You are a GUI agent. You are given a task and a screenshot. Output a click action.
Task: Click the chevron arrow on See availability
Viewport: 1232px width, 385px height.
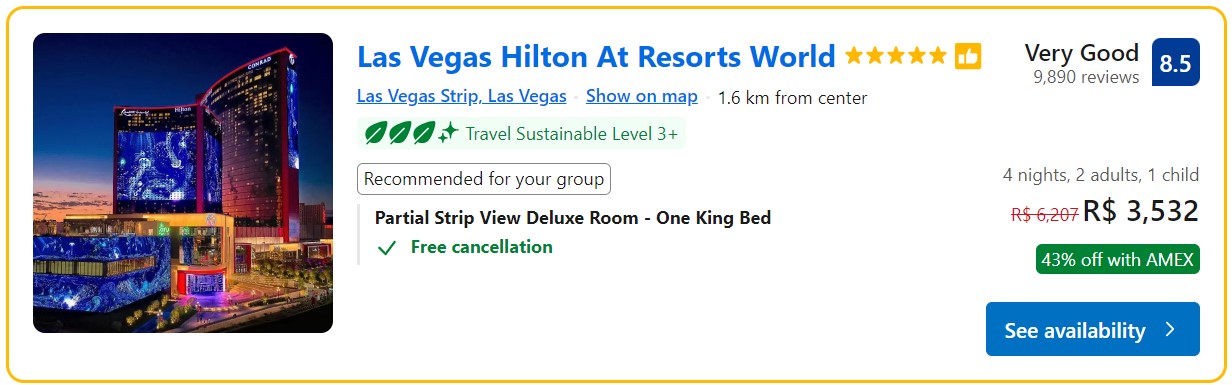coord(1171,329)
